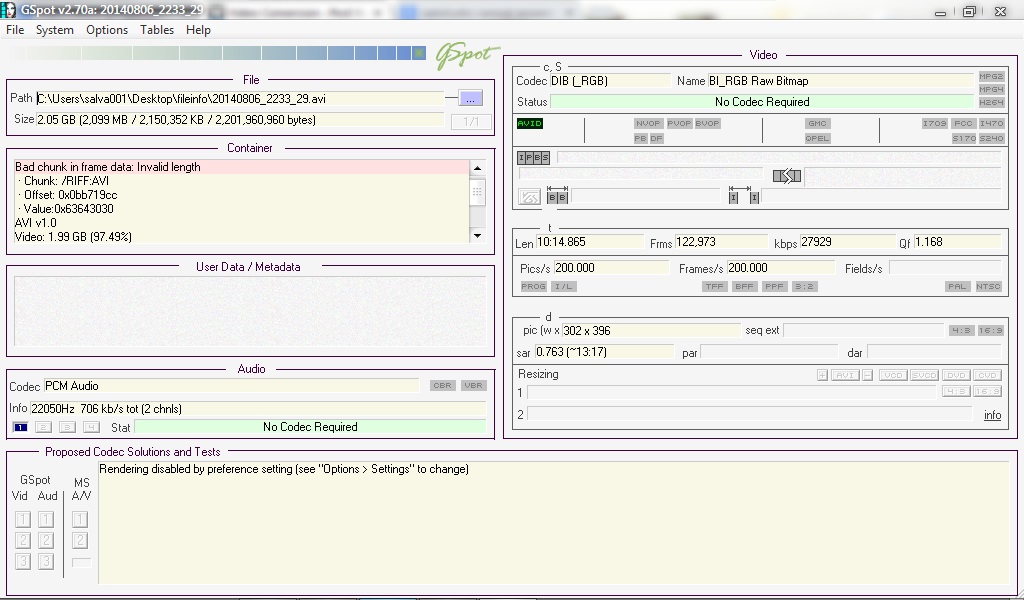Toggle the CBR audio indicator
1024x600 pixels.
pos(442,386)
